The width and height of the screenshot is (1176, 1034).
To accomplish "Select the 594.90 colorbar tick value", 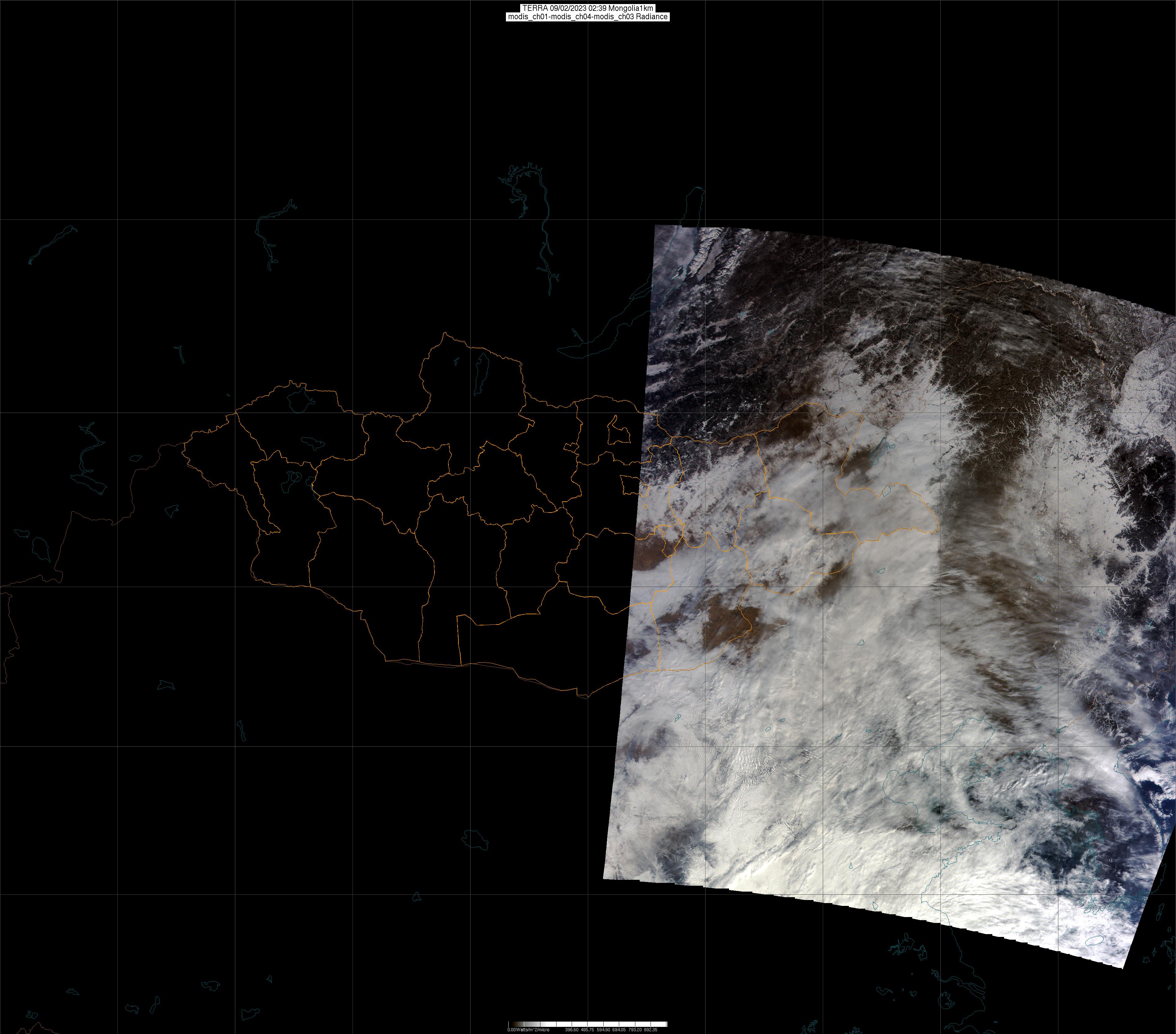I will tap(604, 1029).
